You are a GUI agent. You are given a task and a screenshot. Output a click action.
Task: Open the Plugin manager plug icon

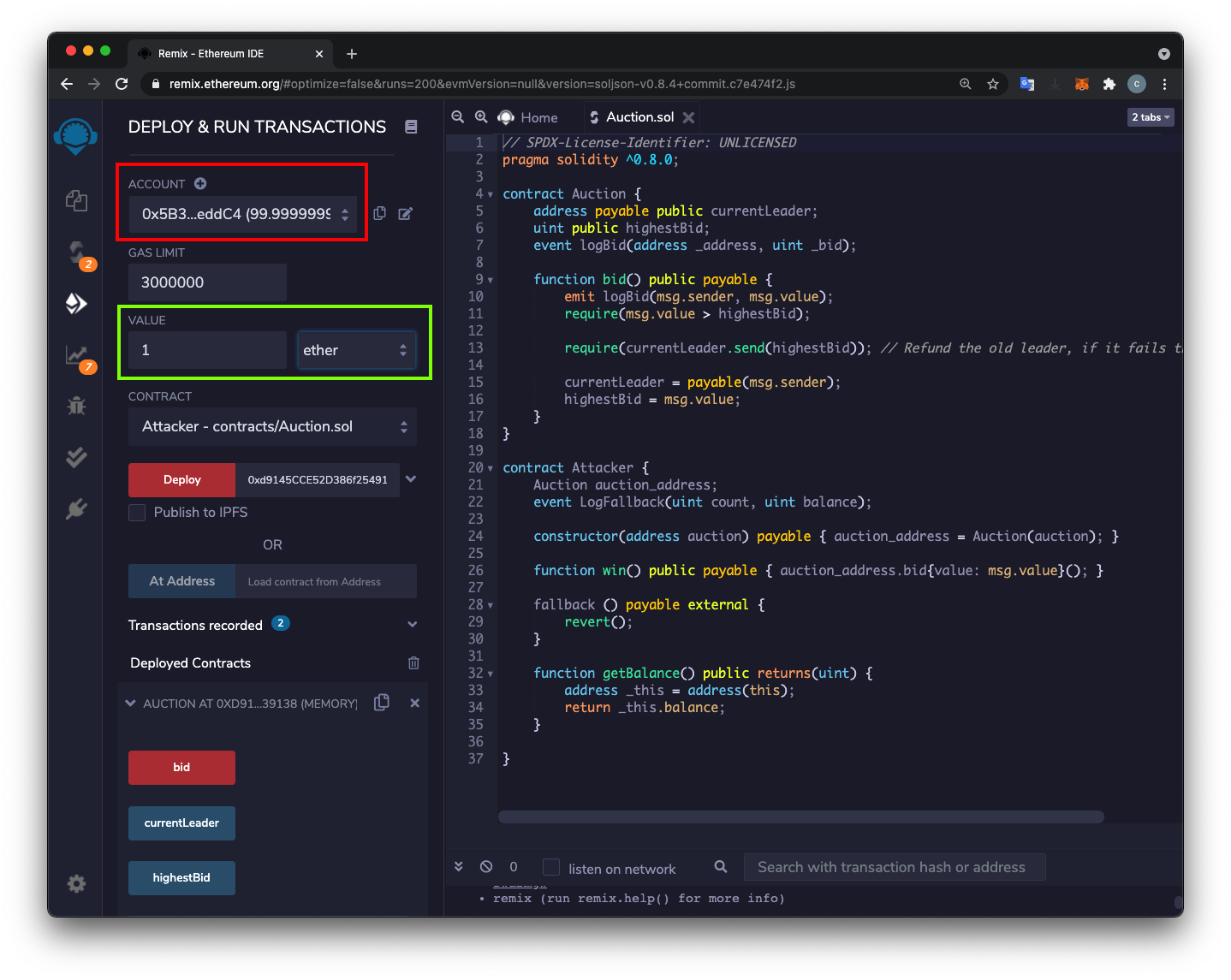[x=76, y=509]
